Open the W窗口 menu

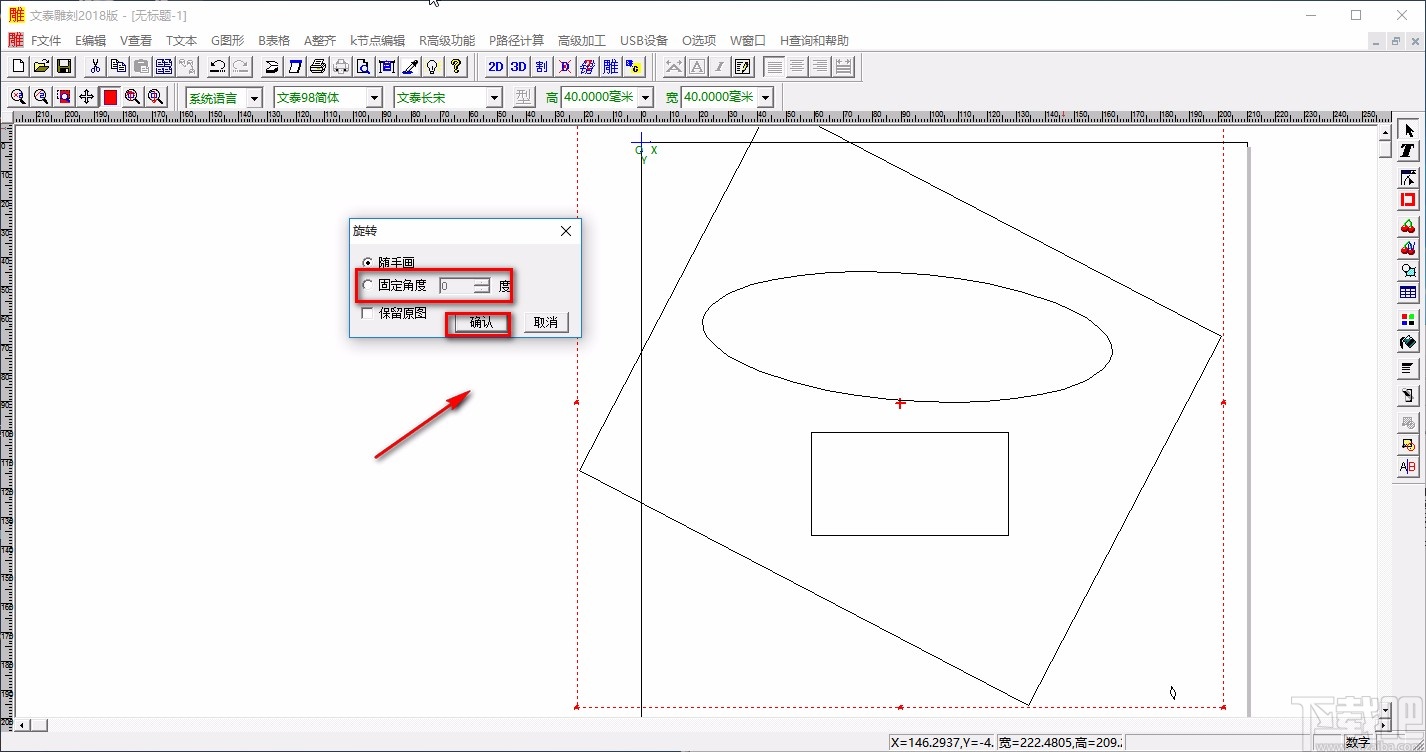[x=747, y=41]
